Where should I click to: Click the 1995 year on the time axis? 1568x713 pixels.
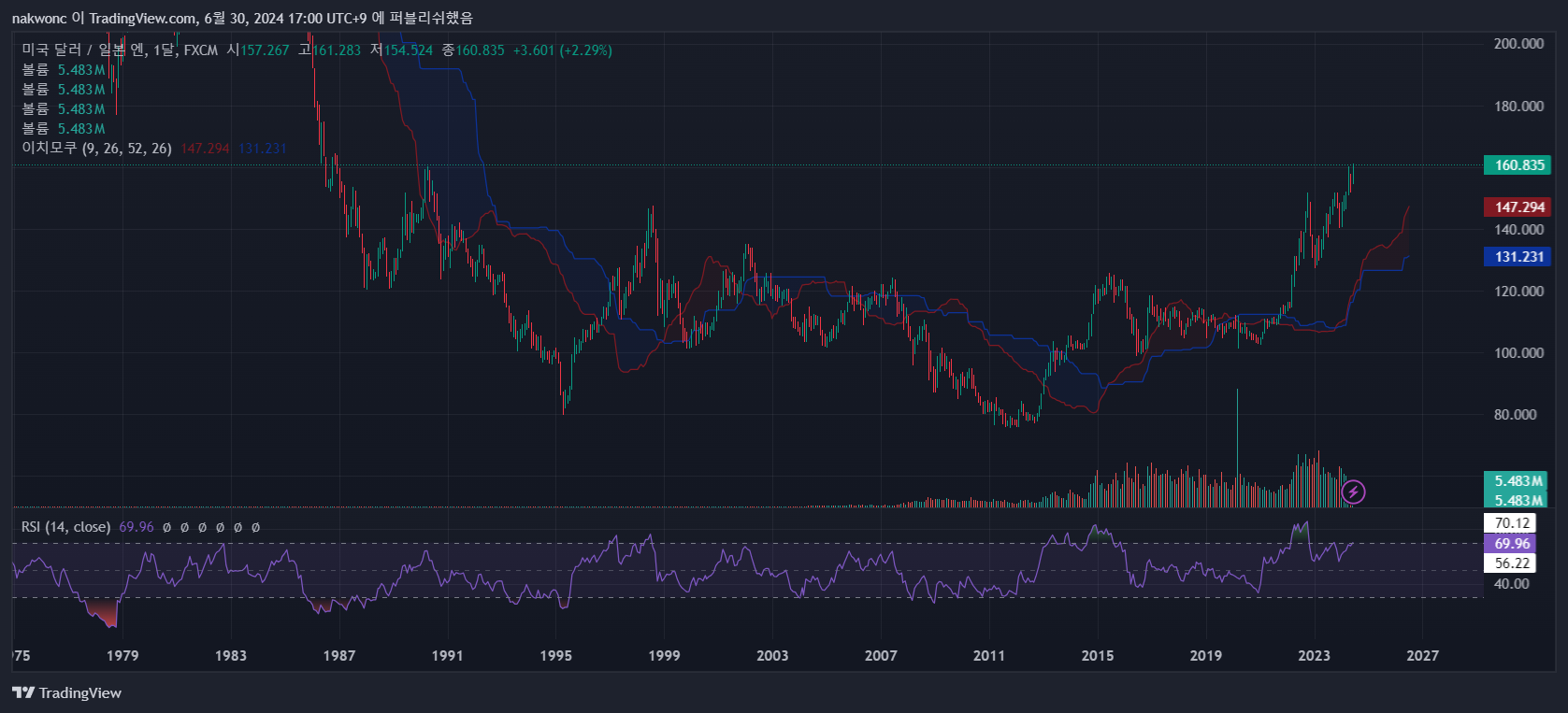pos(555,655)
